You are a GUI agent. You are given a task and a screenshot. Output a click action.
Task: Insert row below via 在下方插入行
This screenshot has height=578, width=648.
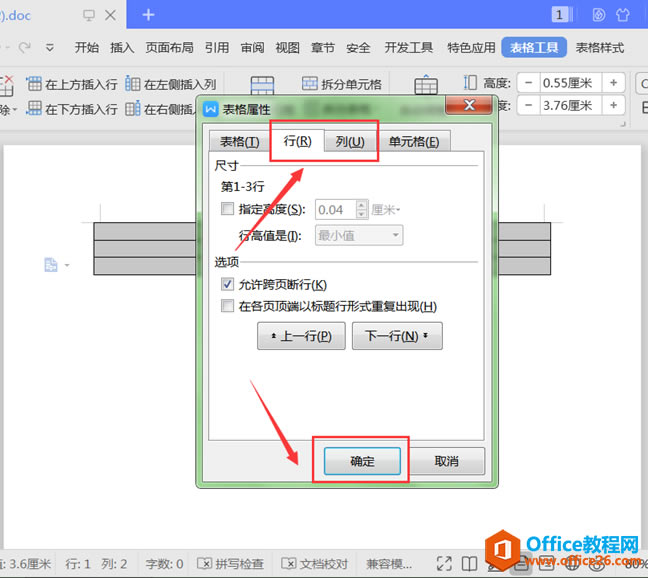pos(72,109)
